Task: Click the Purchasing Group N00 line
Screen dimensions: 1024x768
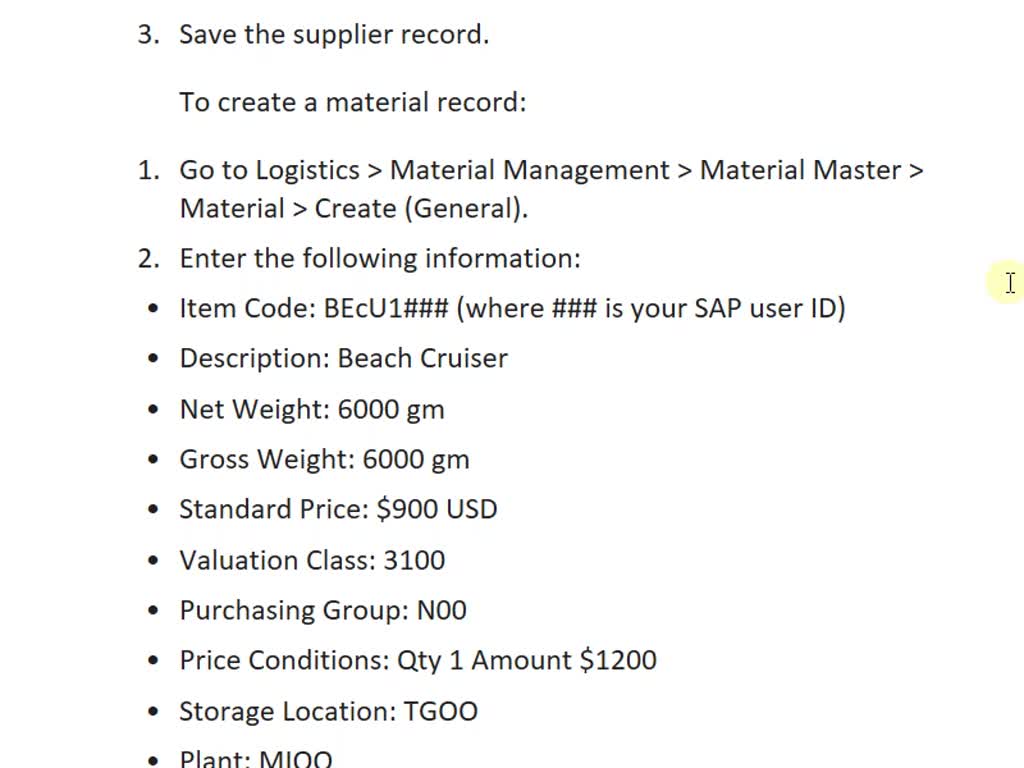Action: pos(323,611)
